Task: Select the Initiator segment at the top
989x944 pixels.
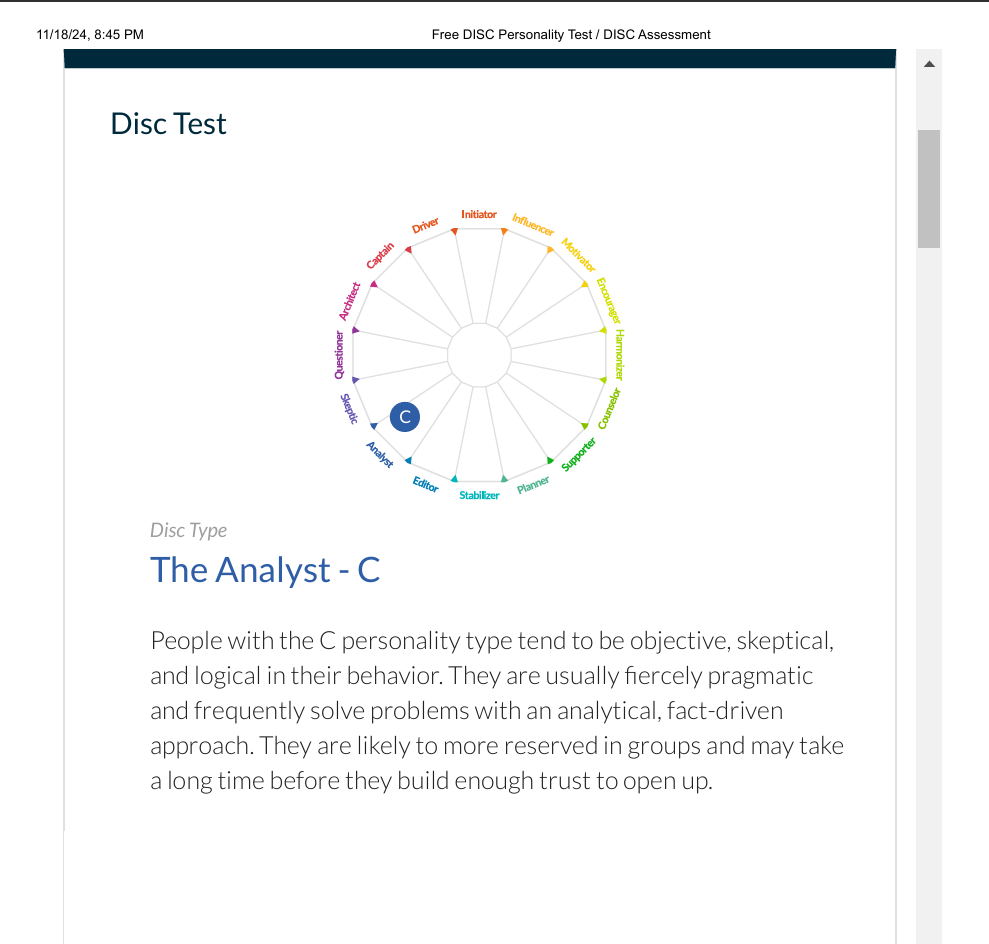Action: pyautogui.click(x=479, y=213)
